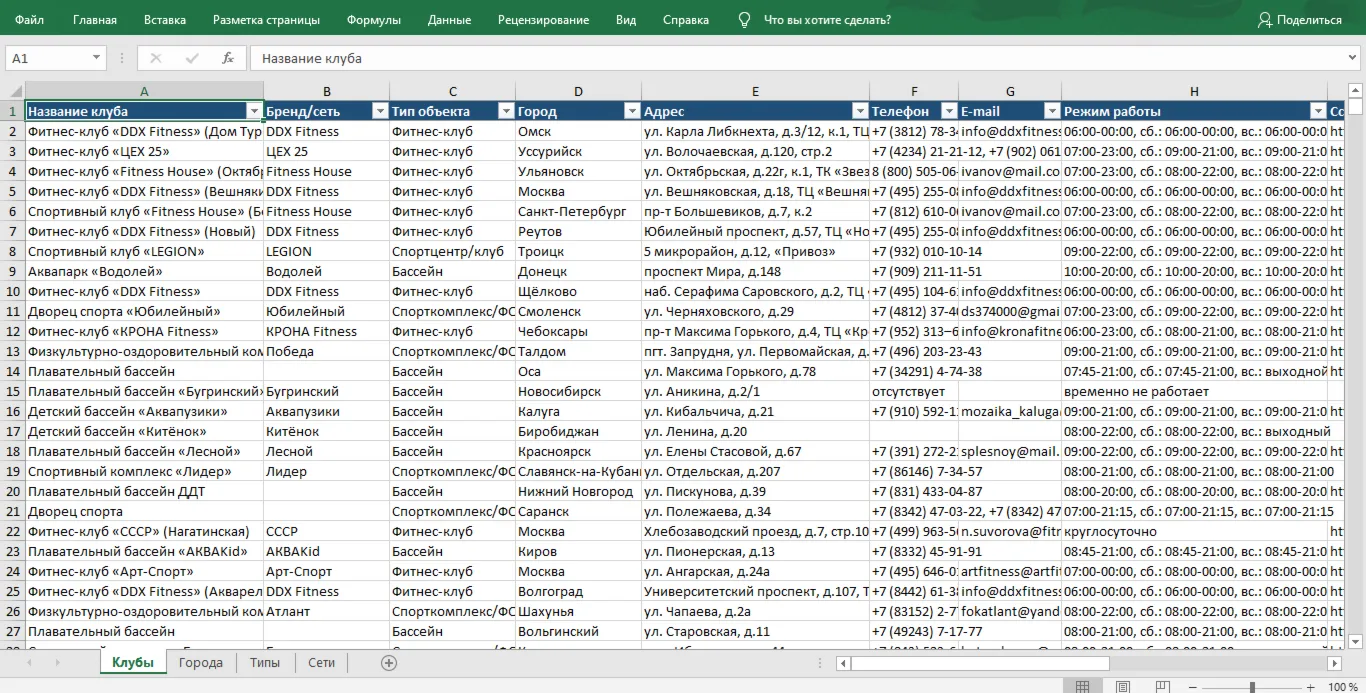Click the horizontal scrollbar thumb
Viewport: 1366px width, 693px height.
coord(980,663)
